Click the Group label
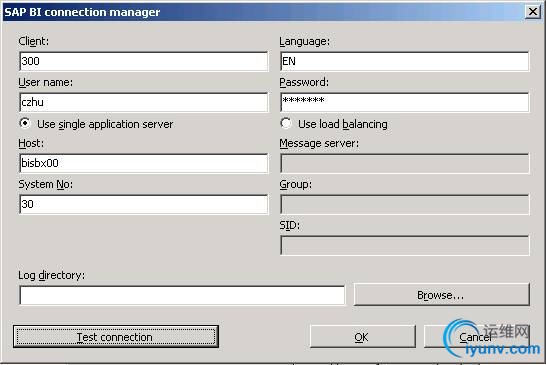 (296, 184)
